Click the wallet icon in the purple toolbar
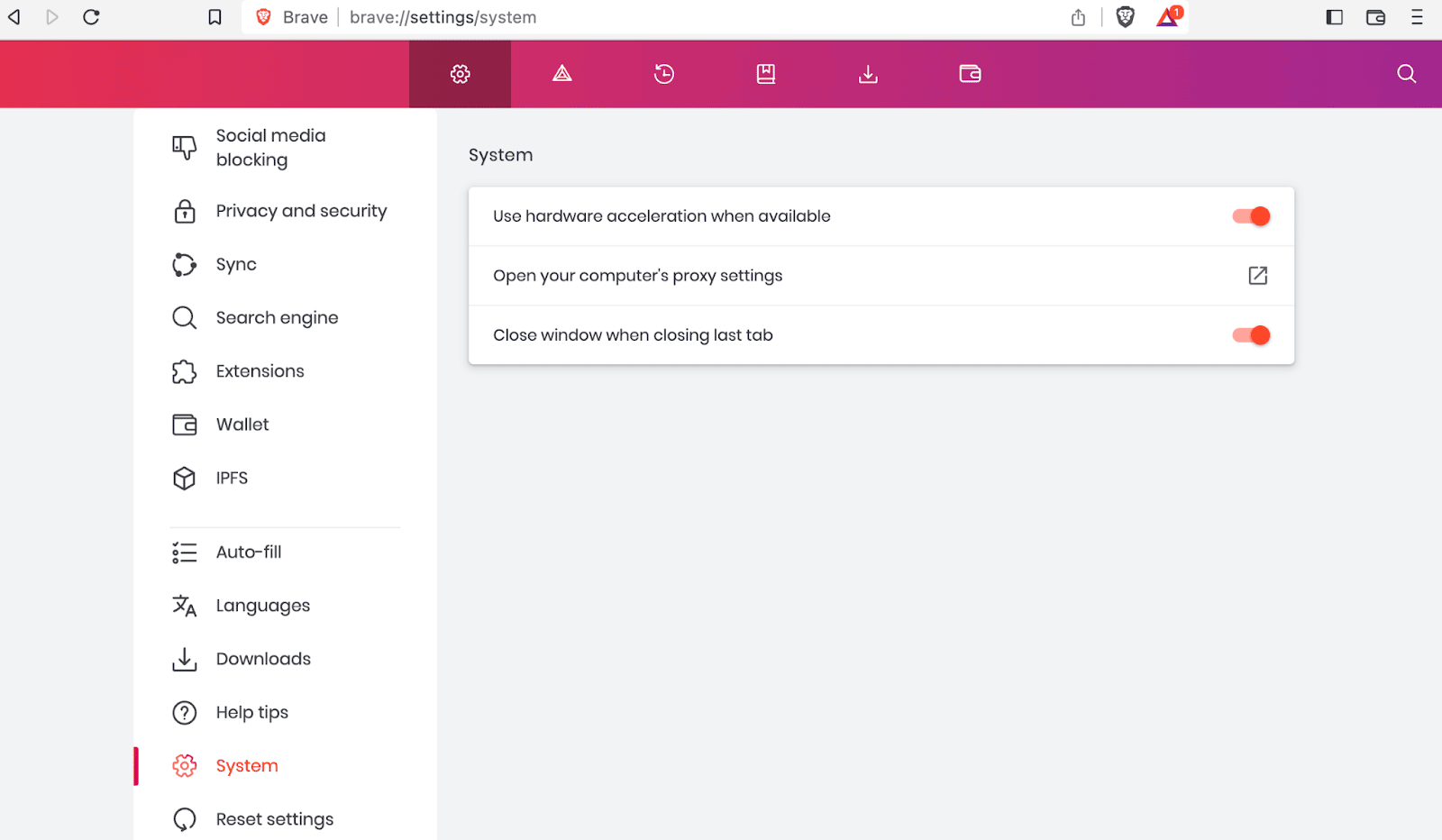Viewport: 1442px width, 840px height. pos(970,74)
